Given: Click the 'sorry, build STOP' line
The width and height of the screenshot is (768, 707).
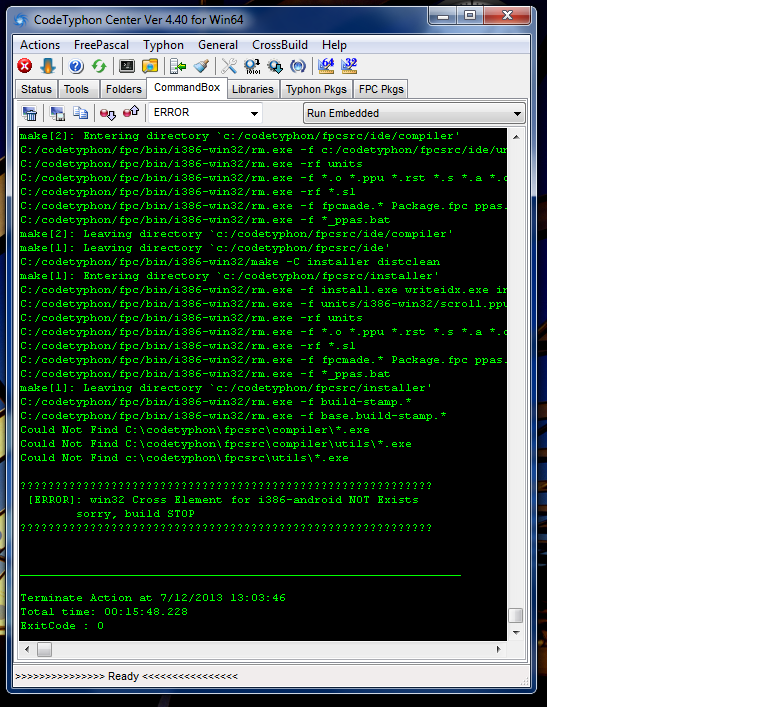Looking at the screenshot, I should point(135,513).
